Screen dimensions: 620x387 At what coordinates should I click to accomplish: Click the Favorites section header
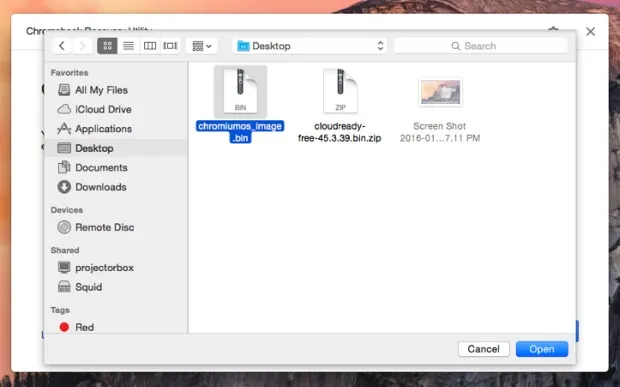[x=70, y=73]
